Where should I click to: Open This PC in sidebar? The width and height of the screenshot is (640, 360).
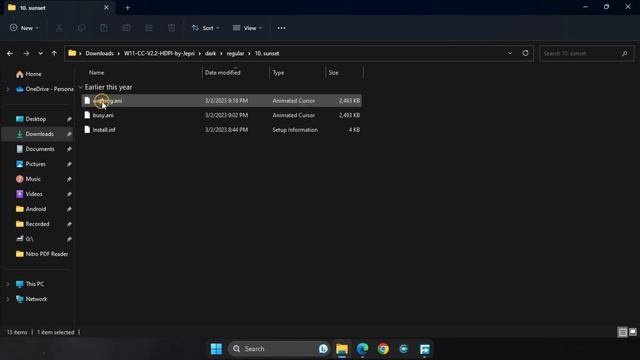30,284
